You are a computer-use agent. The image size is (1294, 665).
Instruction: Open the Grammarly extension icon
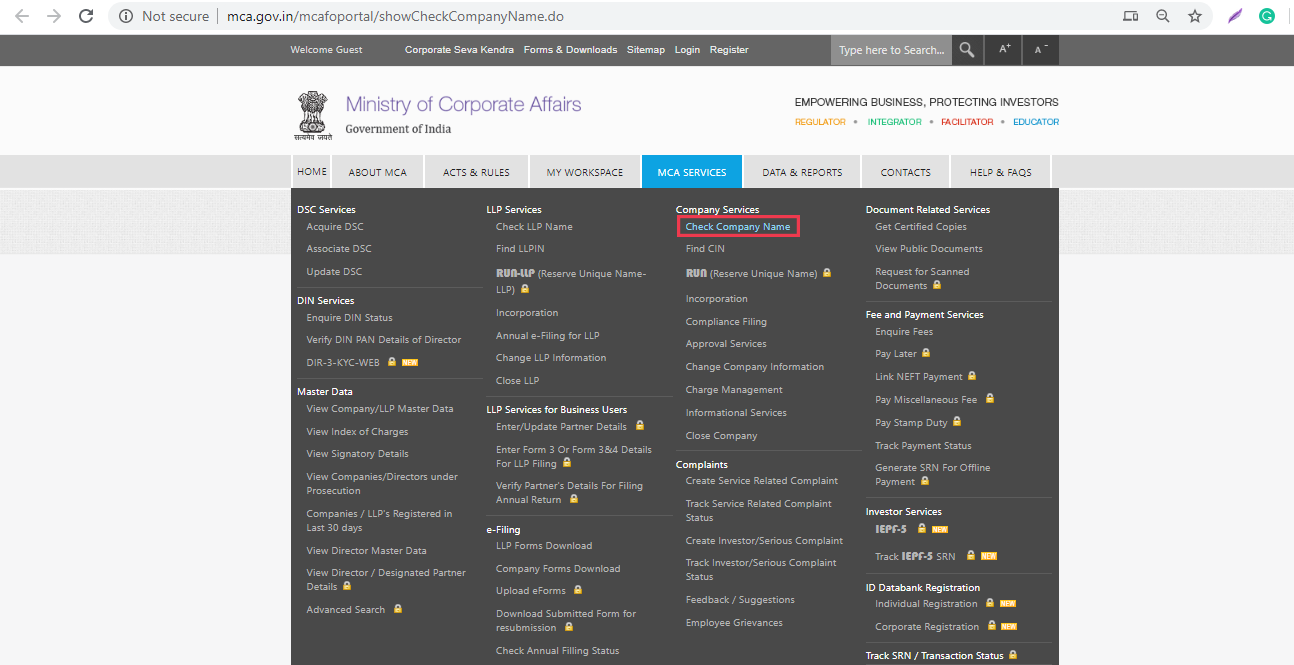[x=1267, y=16]
